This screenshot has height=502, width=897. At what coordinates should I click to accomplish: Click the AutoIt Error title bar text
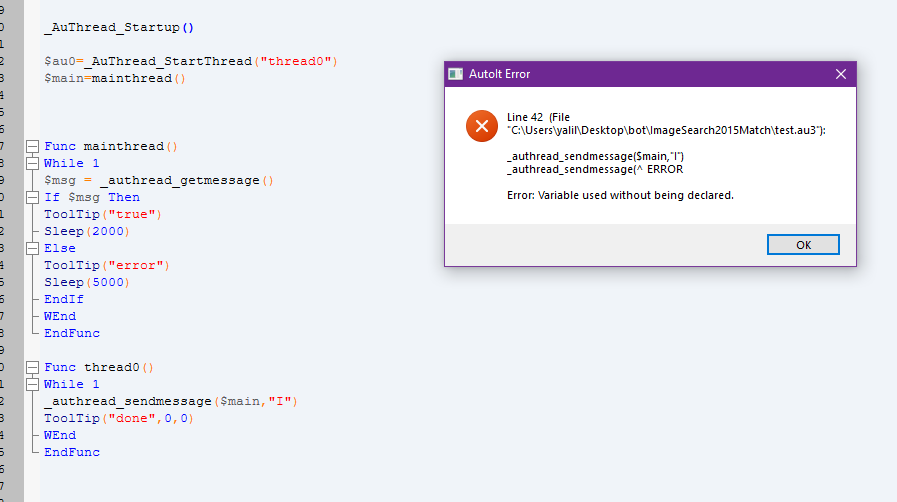click(x=499, y=74)
